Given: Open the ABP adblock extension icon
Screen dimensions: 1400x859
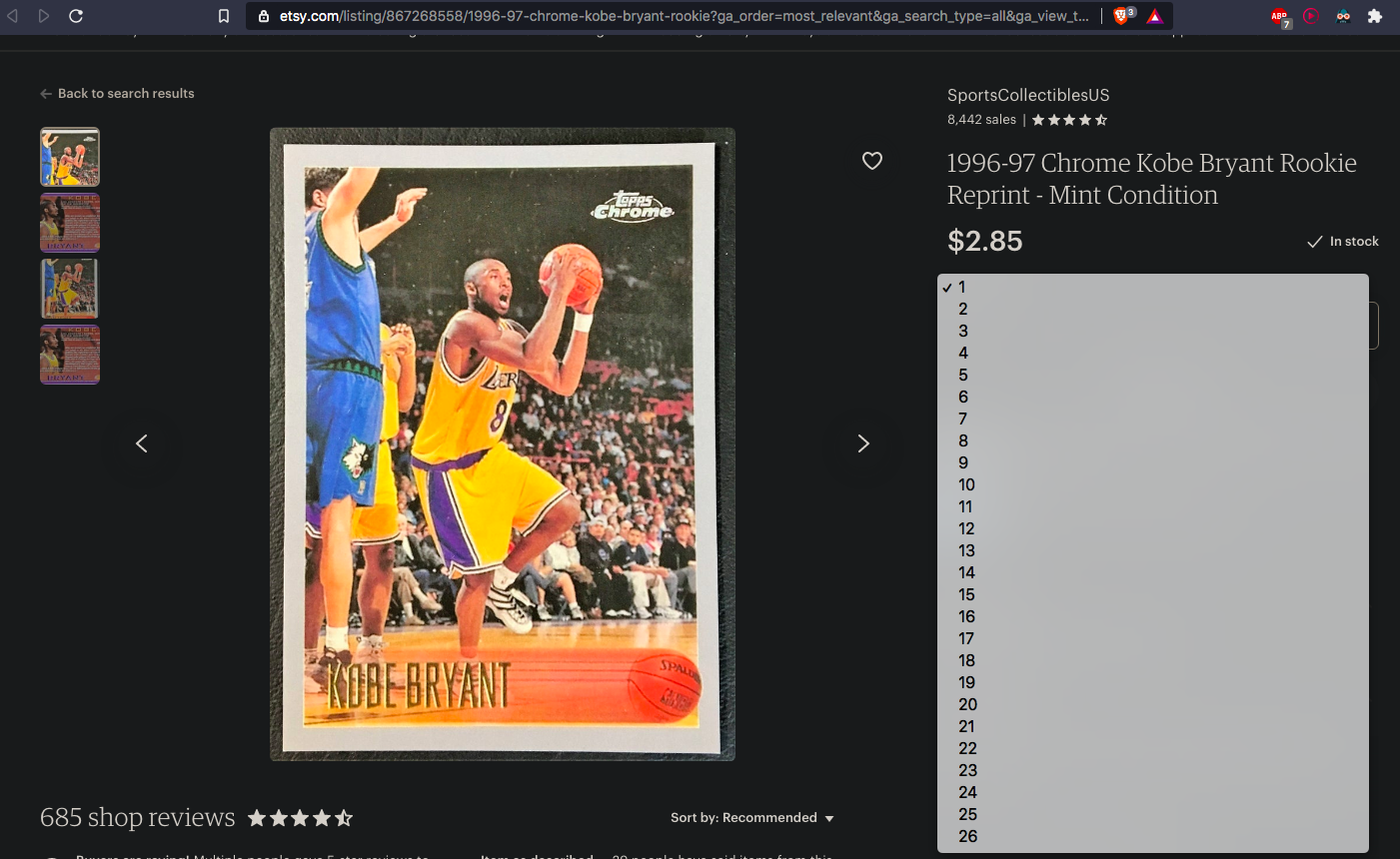Looking at the screenshot, I should pos(1280,17).
